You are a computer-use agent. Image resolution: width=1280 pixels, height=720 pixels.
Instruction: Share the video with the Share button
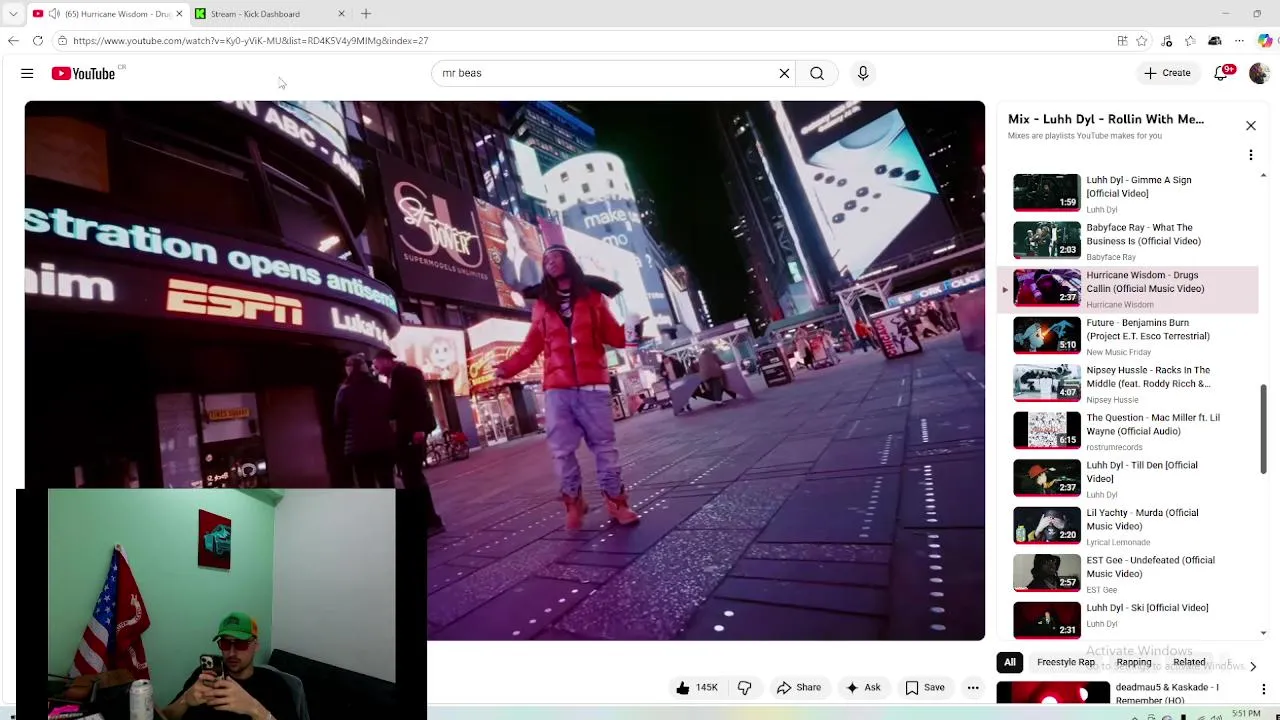click(x=799, y=688)
